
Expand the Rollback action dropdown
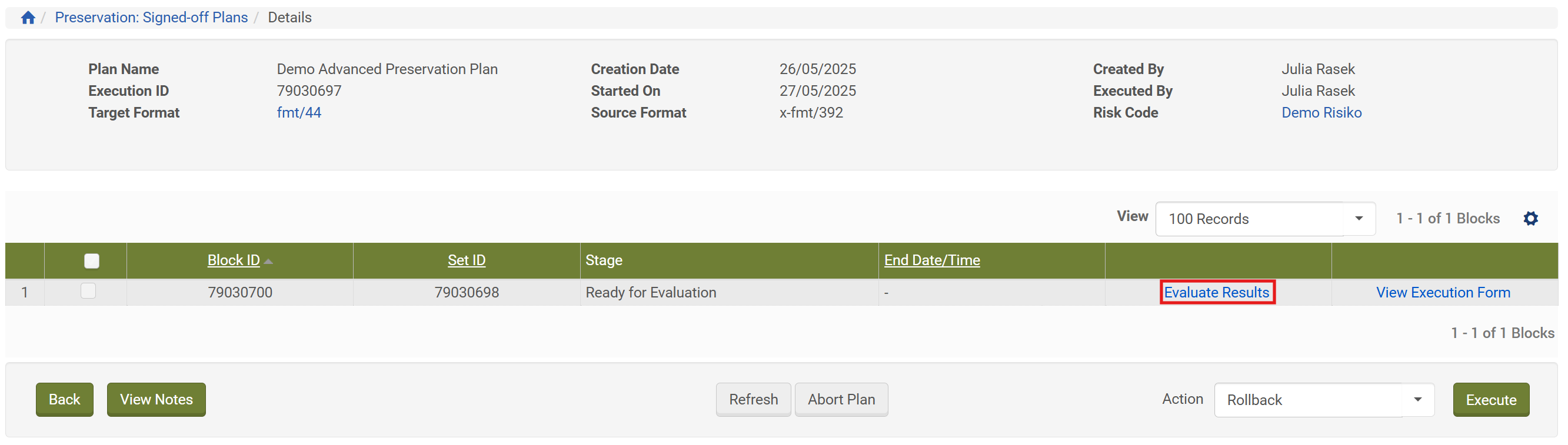point(1323,400)
